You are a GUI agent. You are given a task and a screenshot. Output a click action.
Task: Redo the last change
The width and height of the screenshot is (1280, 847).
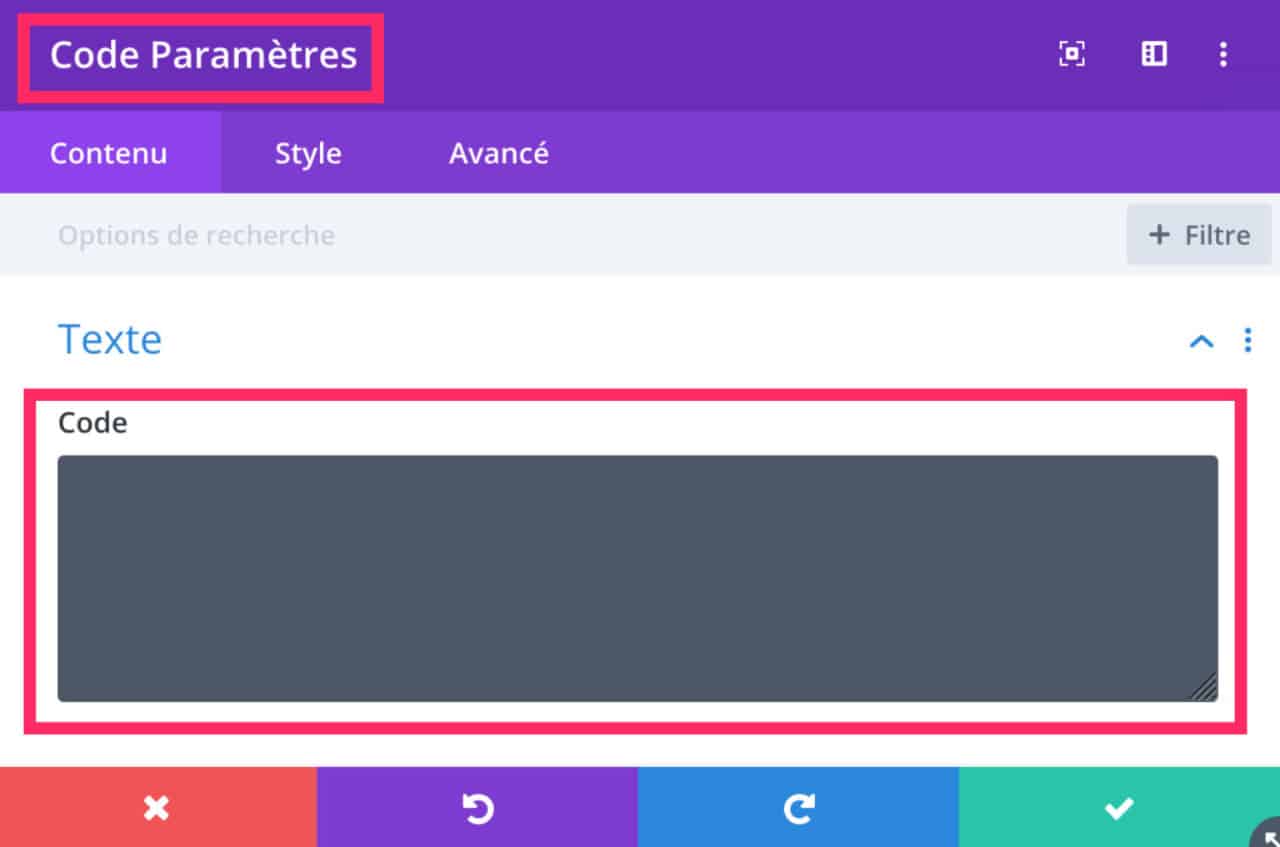(x=797, y=807)
